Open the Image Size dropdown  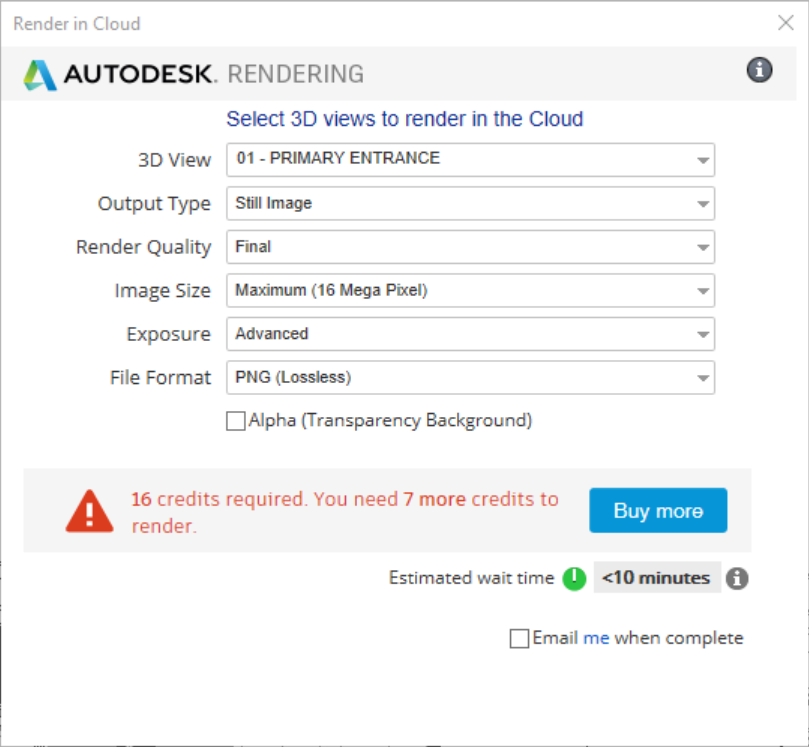tap(700, 290)
